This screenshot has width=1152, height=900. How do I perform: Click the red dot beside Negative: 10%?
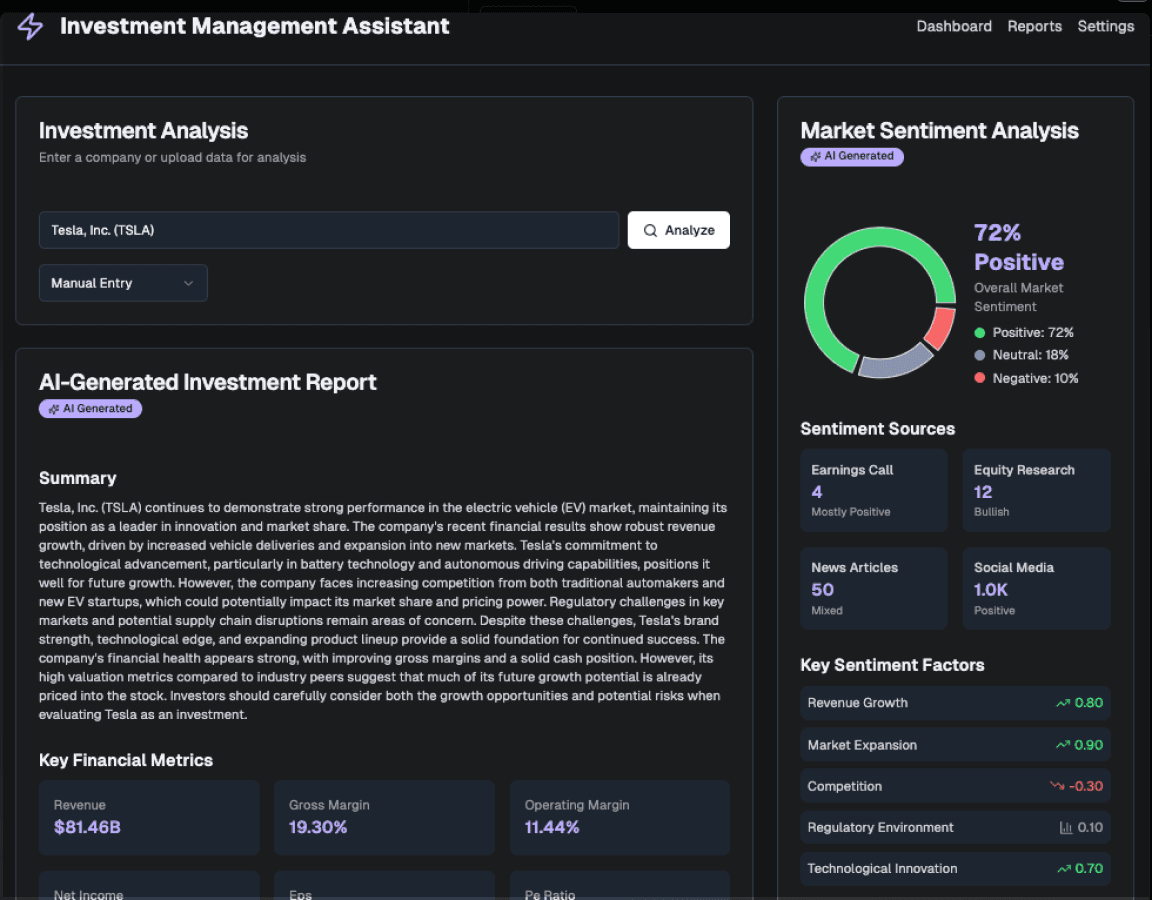(x=979, y=378)
